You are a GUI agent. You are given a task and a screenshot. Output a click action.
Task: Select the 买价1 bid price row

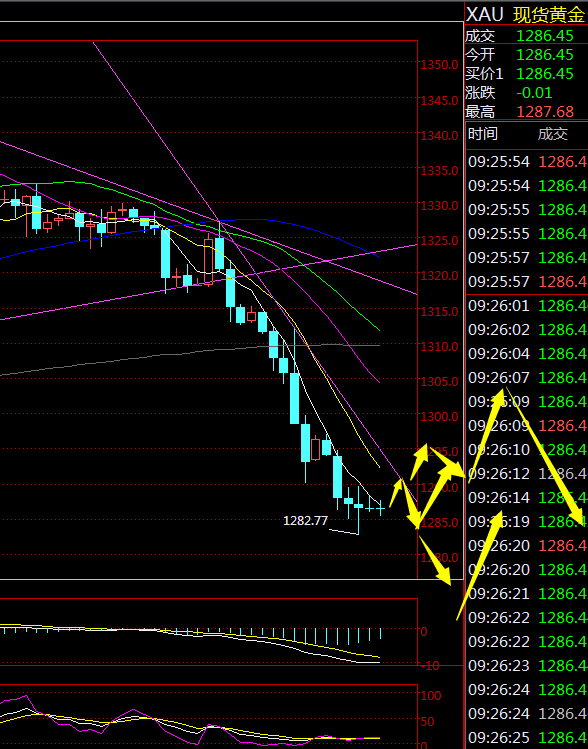[x=526, y=74]
